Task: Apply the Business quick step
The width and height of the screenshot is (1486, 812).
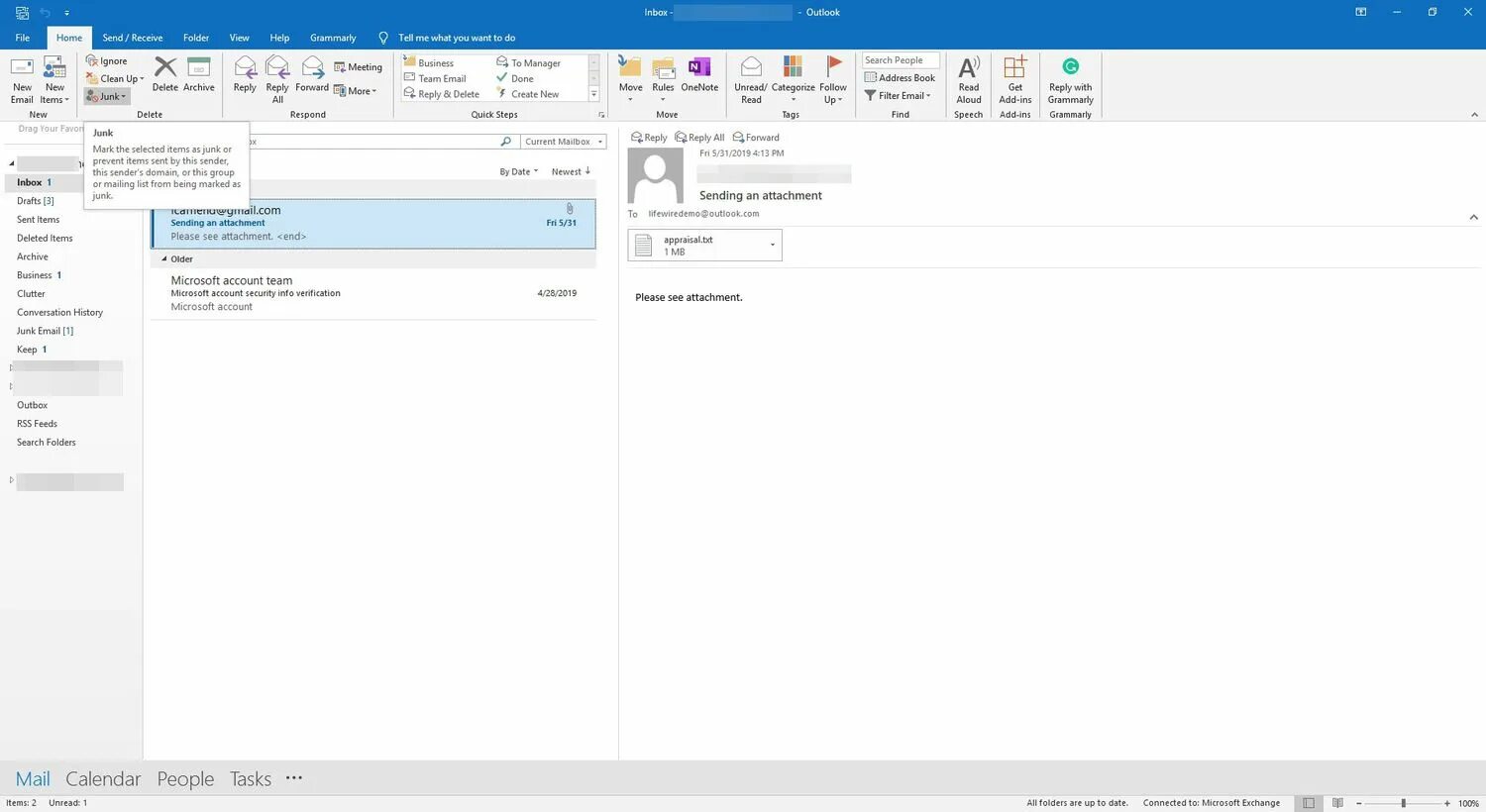Action: (x=429, y=62)
